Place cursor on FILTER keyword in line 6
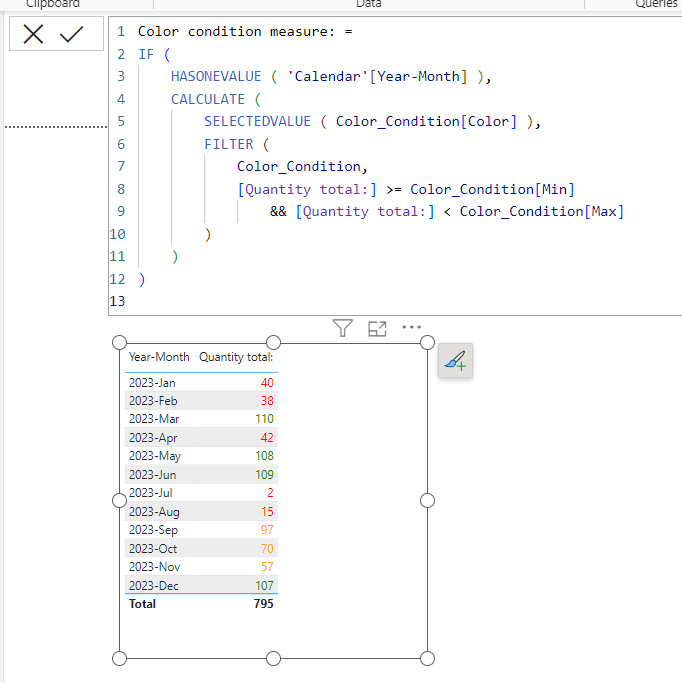This screenshot has height=683, width=682. pyautogui.click(x=229, y=144)
